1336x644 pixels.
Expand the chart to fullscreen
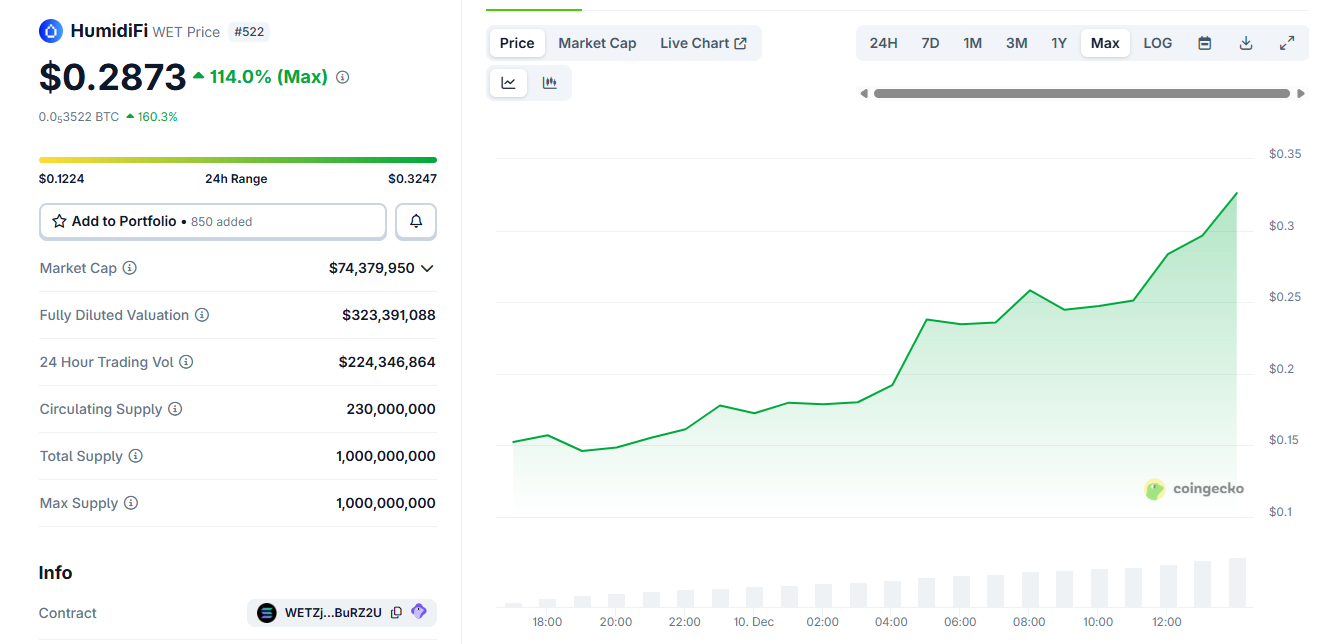point(1287,43)
